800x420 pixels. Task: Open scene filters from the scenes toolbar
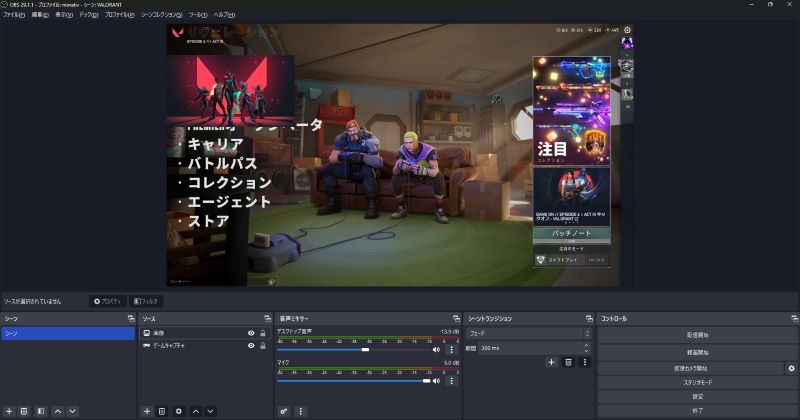(41, 411)
